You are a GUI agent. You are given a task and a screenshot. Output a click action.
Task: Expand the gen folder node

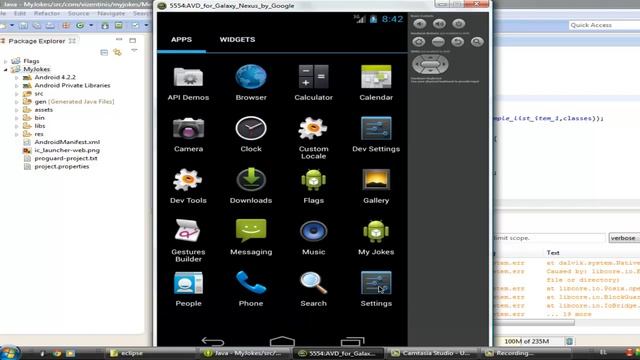[x=17, y=102]
